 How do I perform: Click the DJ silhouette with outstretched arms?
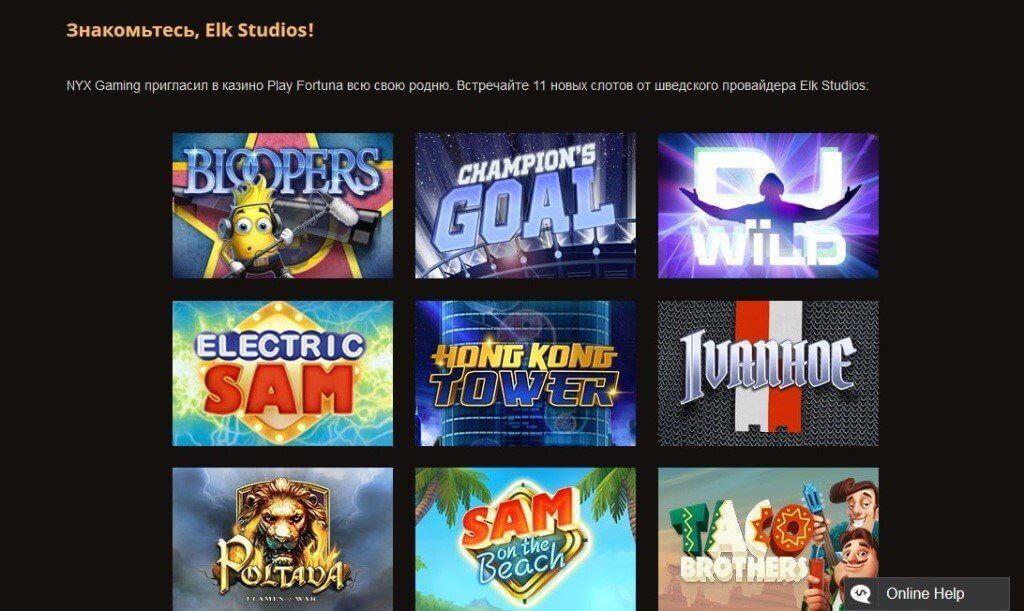[769, 201]
